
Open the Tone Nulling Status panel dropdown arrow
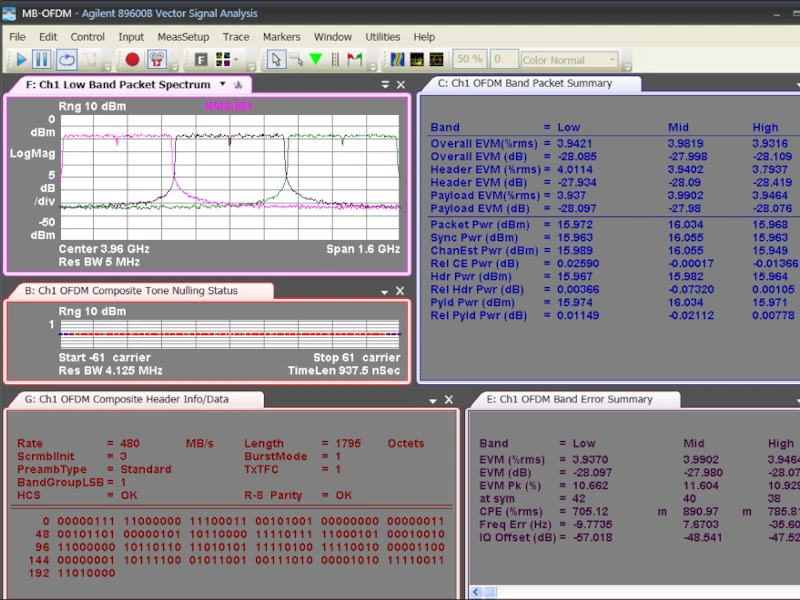(385, 292)
